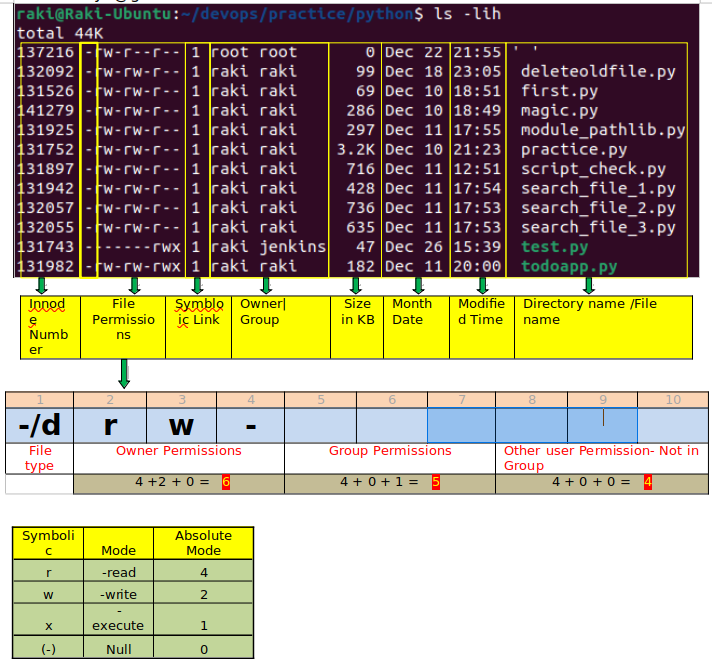This screenshot has height=669, width=712.
Task: Select spreadsheet cell under column 9
Action: tap(603, 425)
